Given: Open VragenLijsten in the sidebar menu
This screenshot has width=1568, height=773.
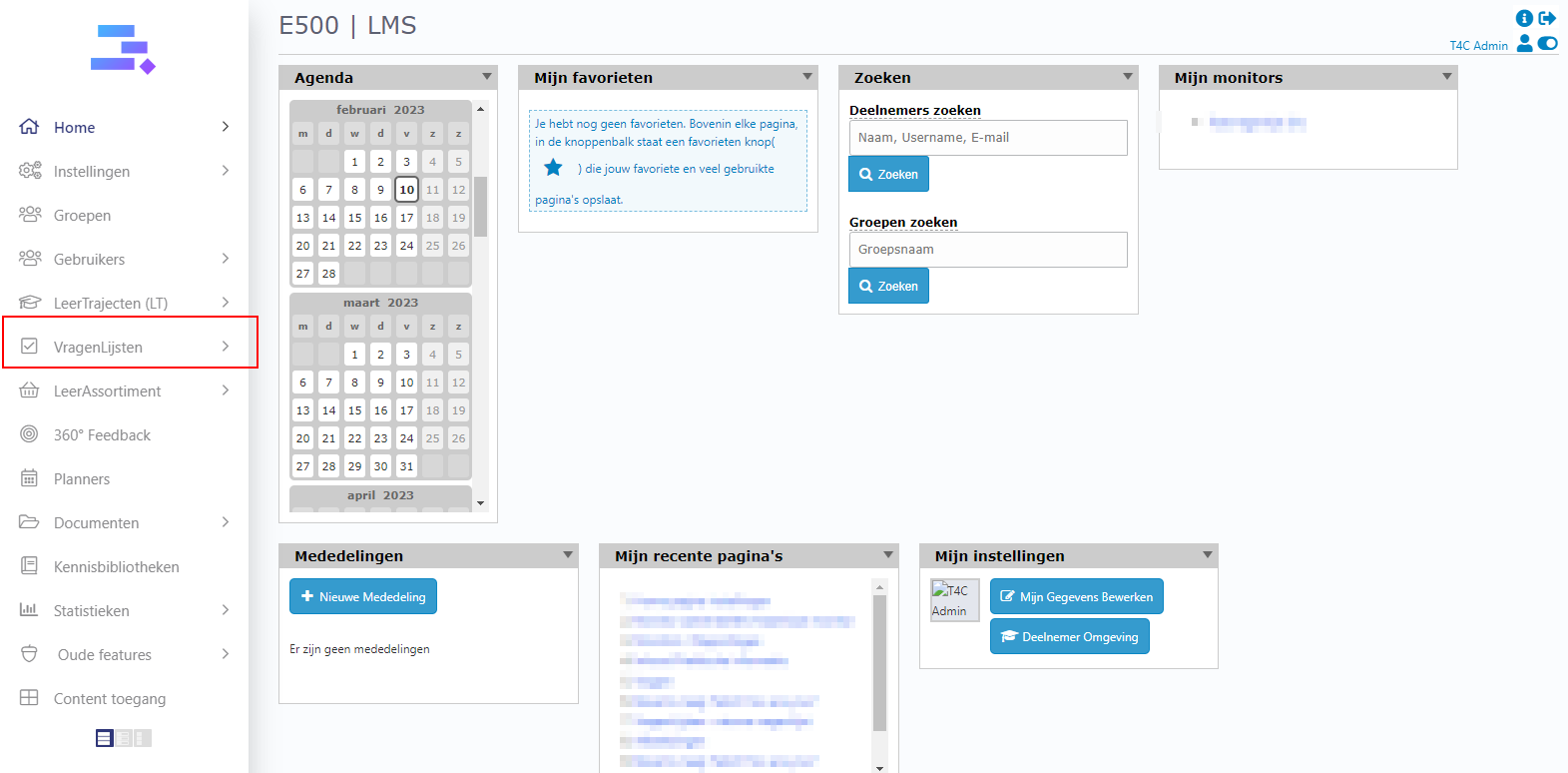Looking at the screenshot, I should pos(98,347).
